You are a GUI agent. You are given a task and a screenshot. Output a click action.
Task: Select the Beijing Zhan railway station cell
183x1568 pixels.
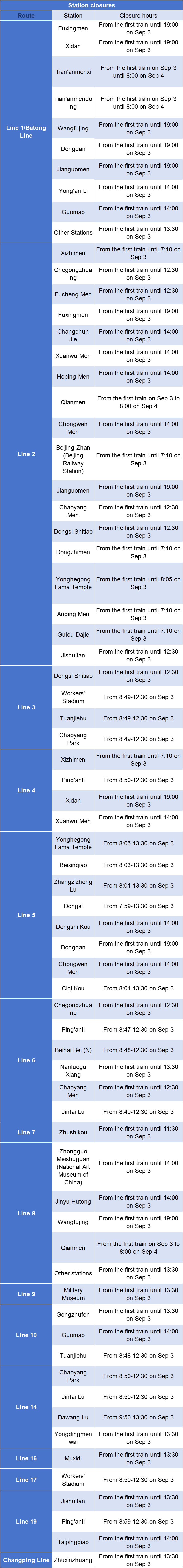73,459
